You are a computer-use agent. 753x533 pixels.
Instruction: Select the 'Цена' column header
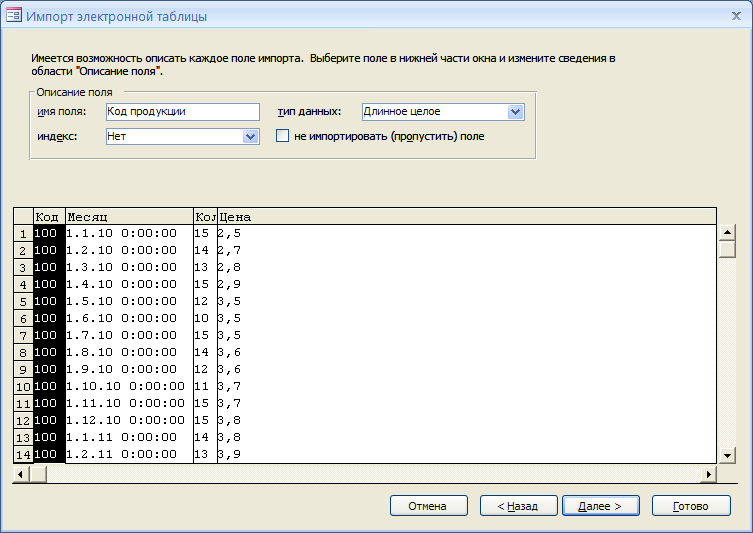pos(467,217)
